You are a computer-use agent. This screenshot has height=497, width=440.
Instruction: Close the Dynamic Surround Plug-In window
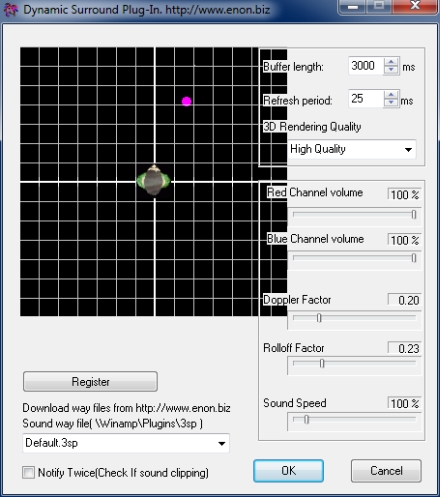click(x=415, y=6)
